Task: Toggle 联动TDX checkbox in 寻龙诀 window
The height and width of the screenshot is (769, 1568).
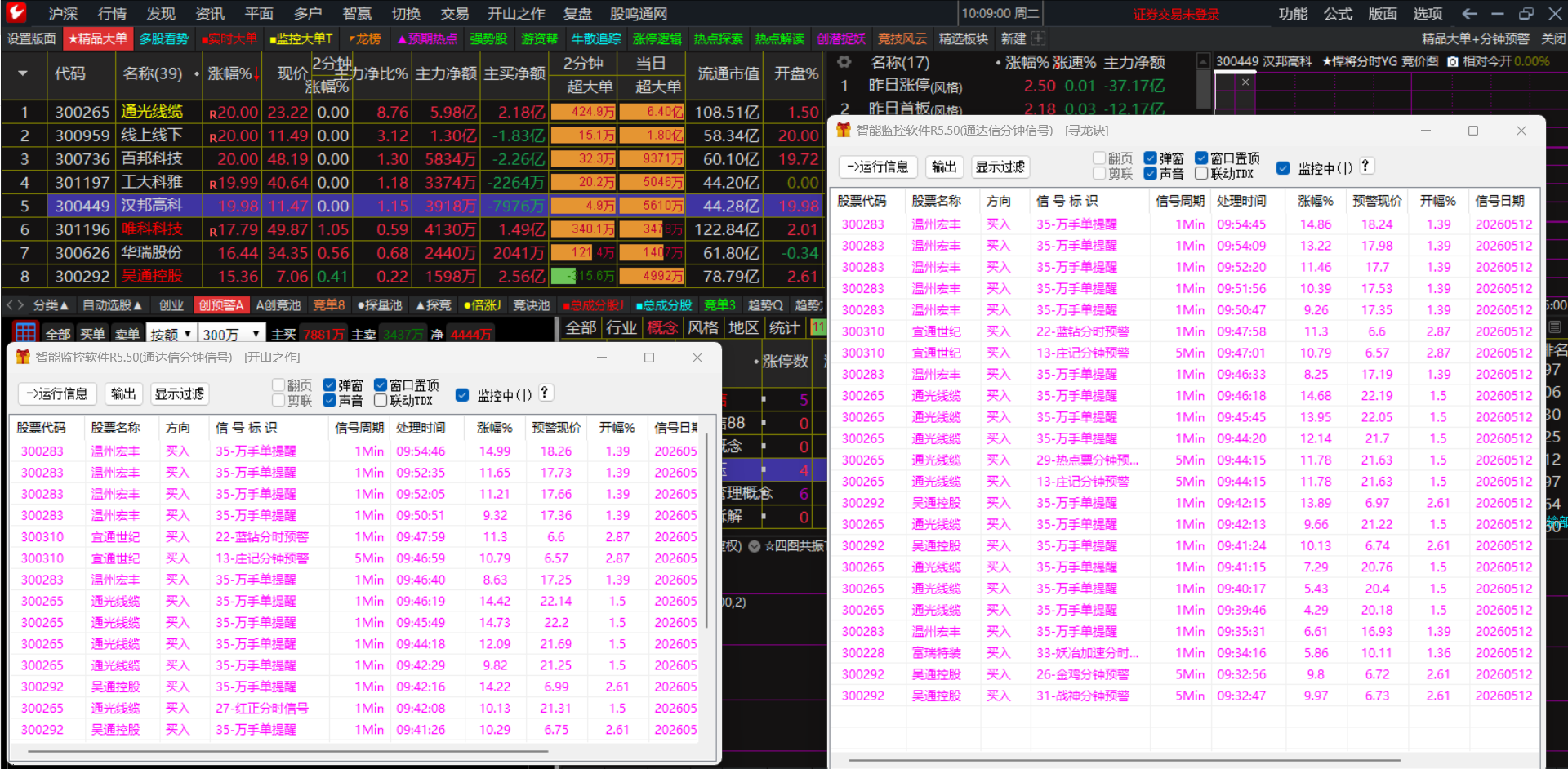Action: tap(1201, 174)
